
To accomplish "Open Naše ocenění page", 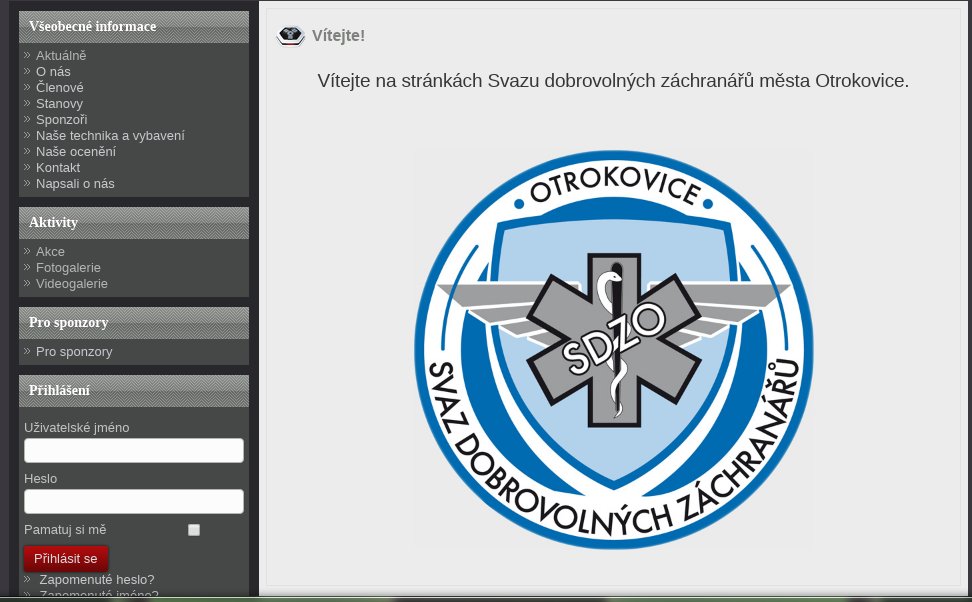I will 76,152.
